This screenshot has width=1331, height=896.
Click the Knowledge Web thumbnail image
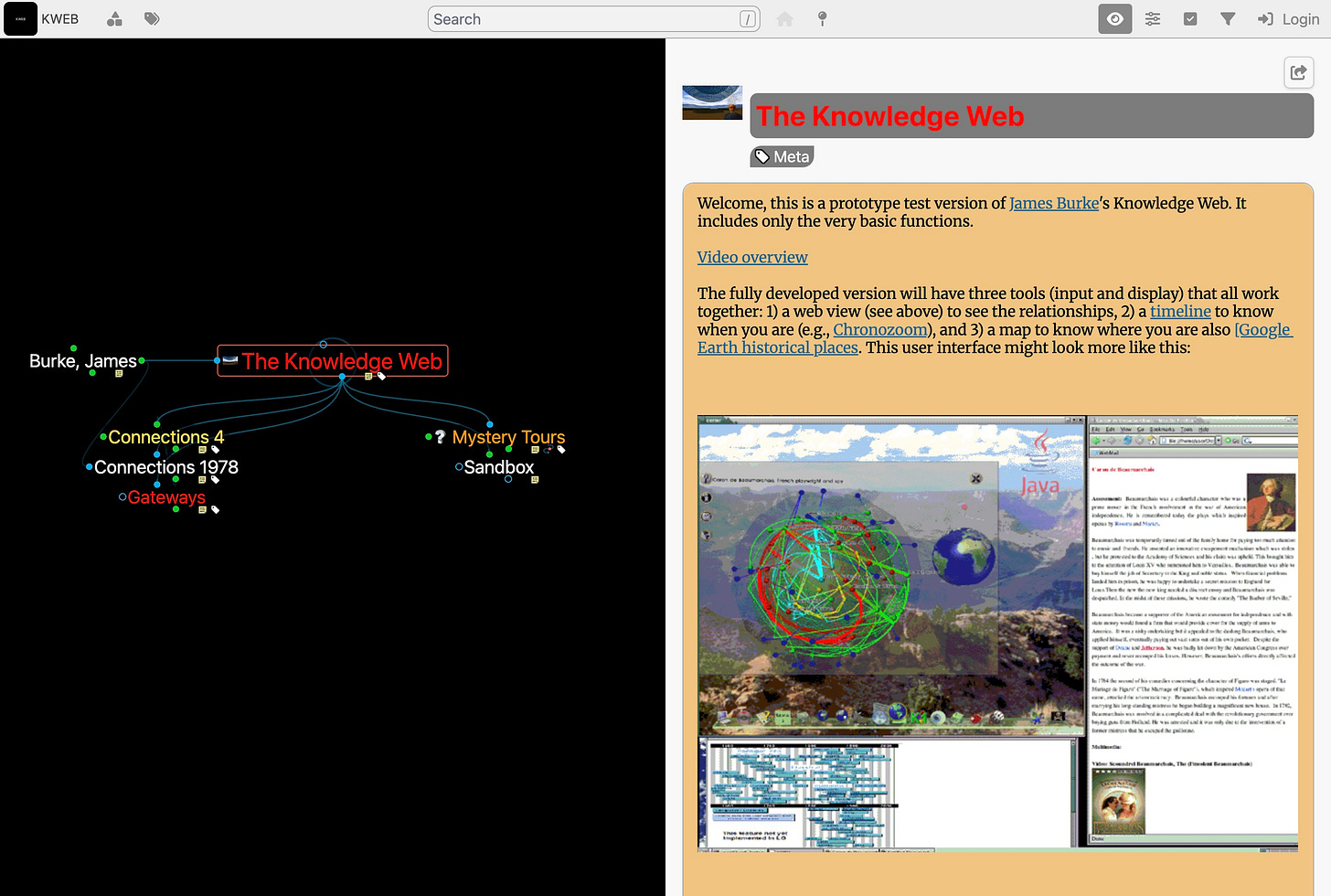pos(712,102)
